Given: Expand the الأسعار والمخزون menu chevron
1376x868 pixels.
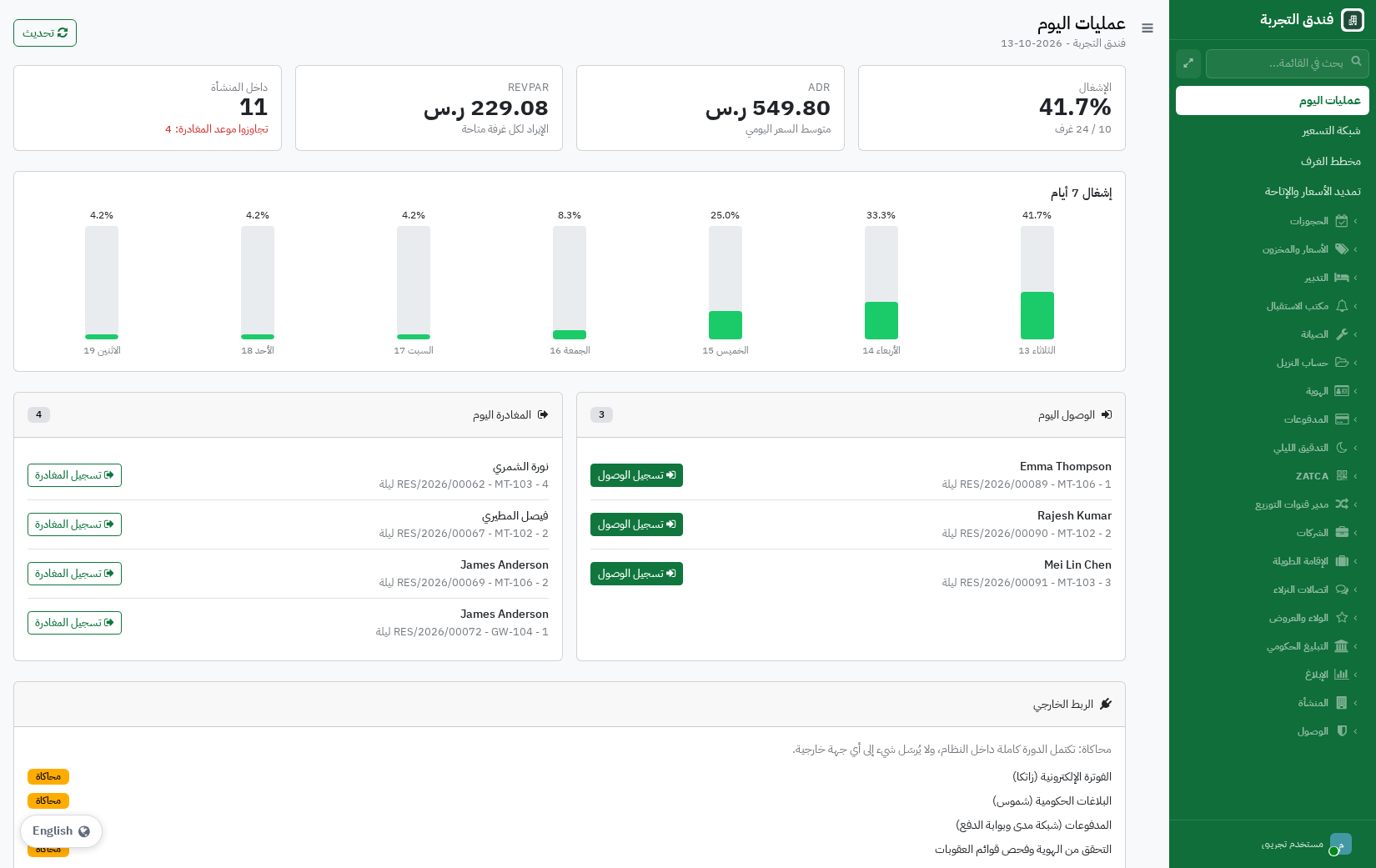Looking at the screenshot, I should click(x=1356, y=249).
